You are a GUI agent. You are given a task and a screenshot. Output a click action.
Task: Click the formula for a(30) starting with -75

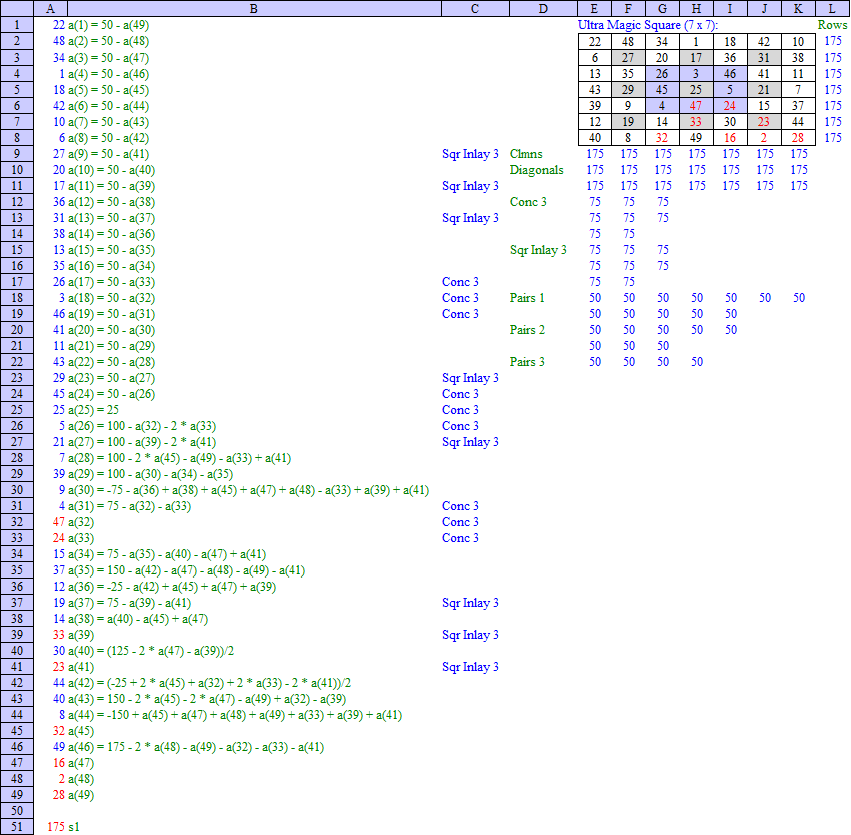pyautogui.click(x=249, y=490)
